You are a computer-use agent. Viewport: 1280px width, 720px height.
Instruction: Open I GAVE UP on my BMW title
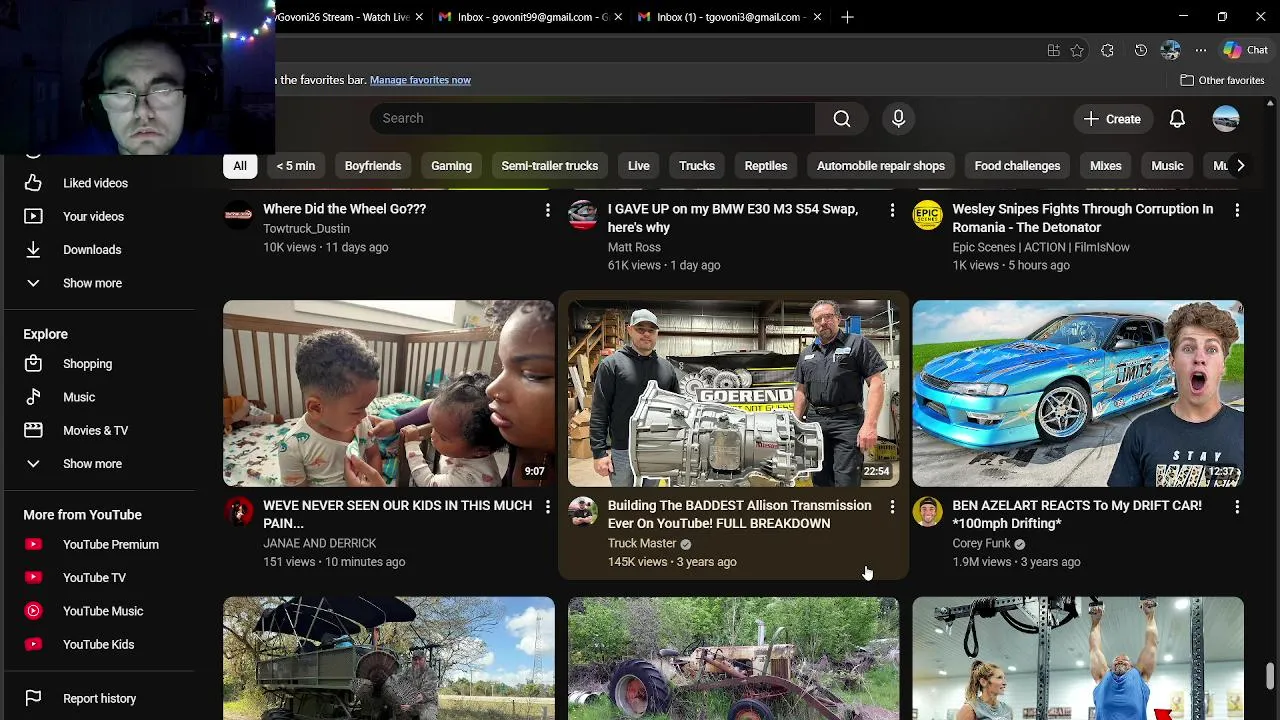pos(733,218)
